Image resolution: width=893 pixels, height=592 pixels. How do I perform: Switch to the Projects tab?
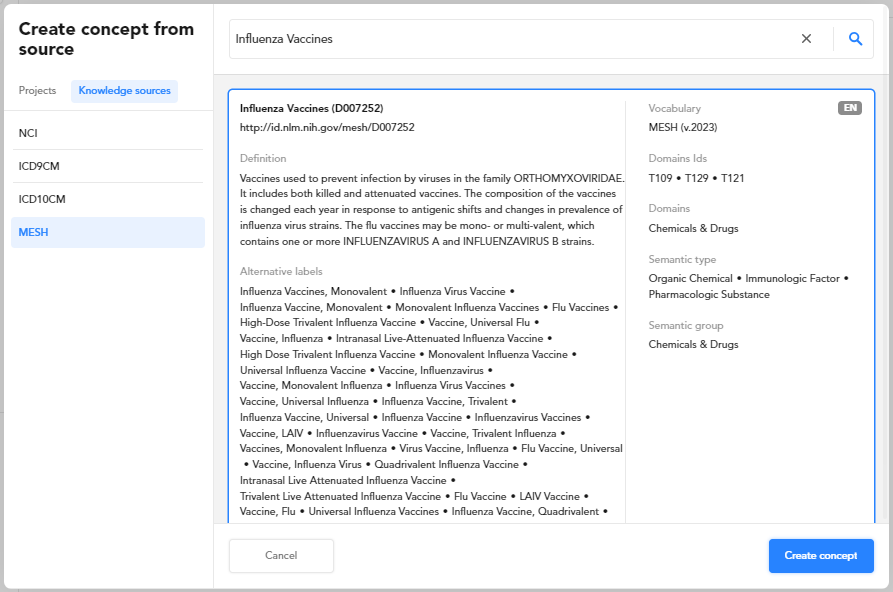(x=38, y=91)
